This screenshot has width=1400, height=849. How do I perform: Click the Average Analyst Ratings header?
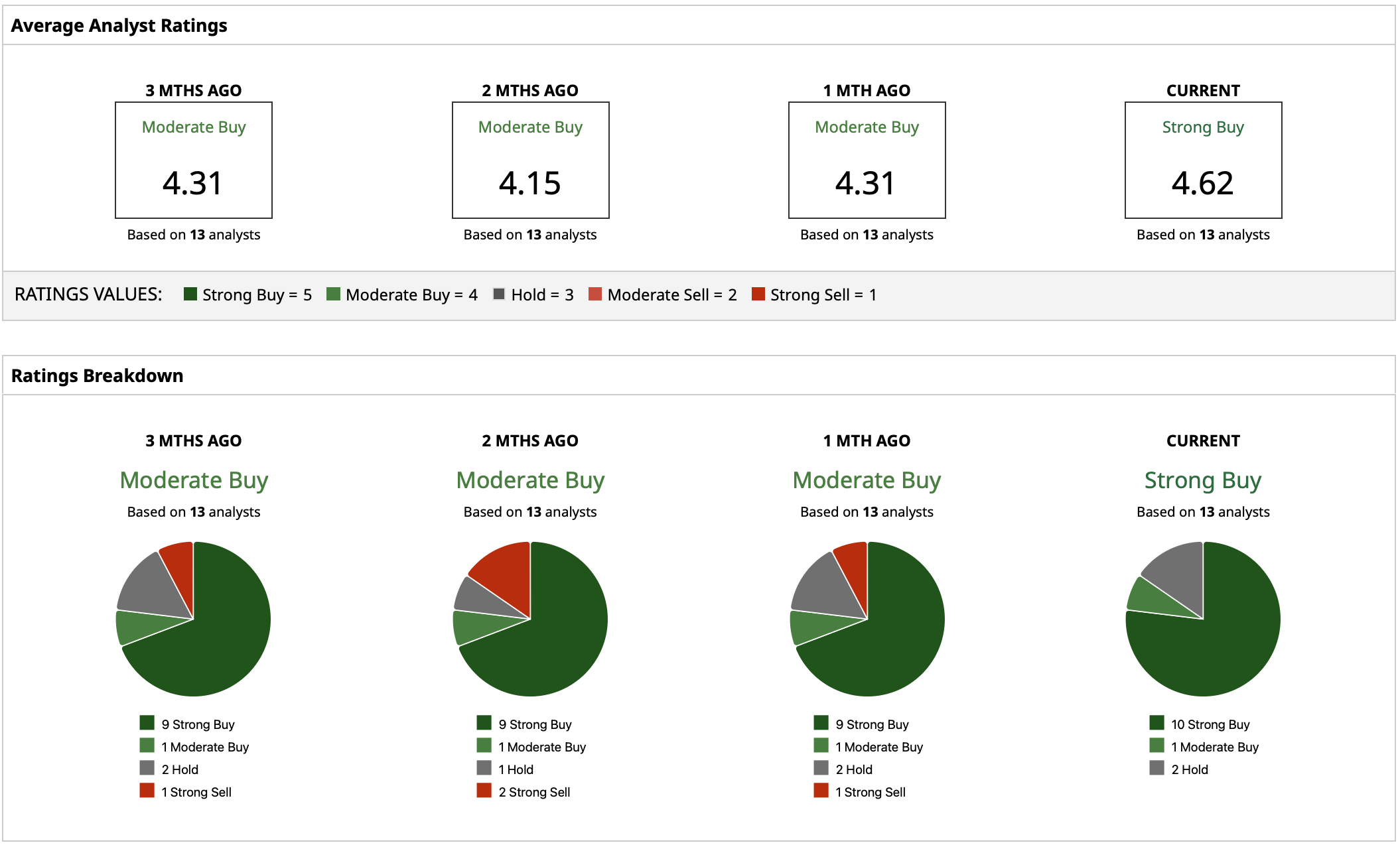pos(119,25)
